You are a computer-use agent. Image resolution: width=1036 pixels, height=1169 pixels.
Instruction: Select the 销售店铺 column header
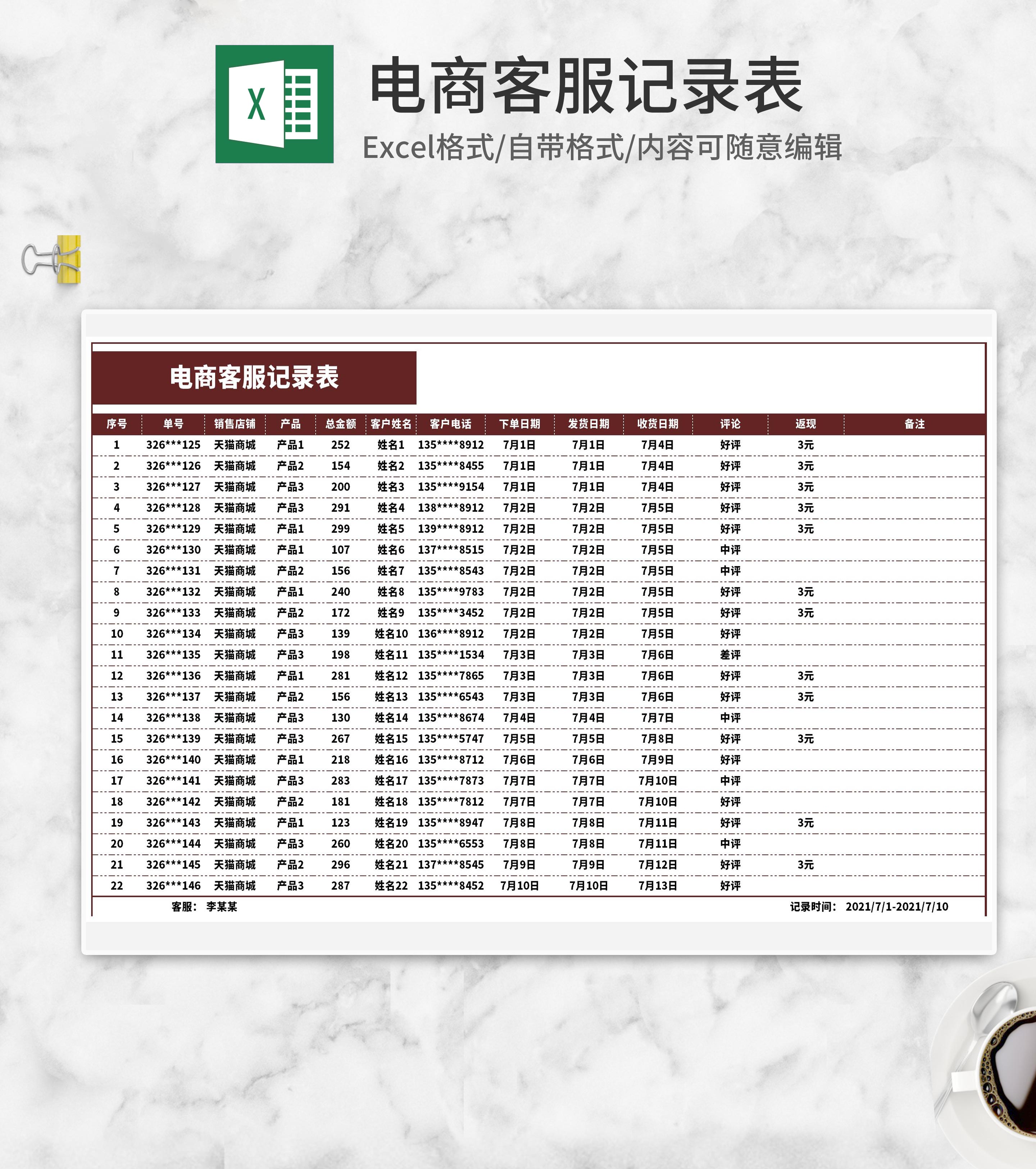235,424
